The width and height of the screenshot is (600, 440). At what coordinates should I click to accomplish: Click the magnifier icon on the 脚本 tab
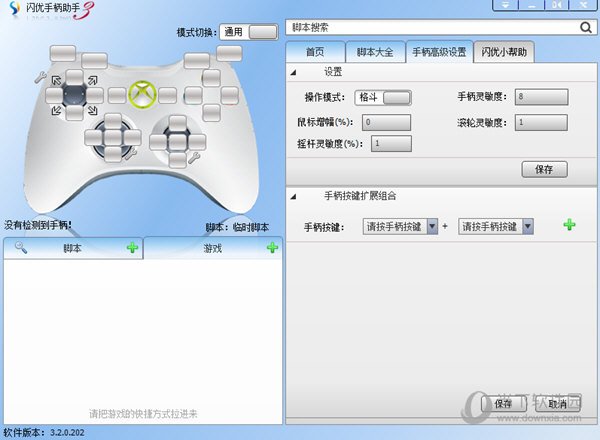point(21,248)
